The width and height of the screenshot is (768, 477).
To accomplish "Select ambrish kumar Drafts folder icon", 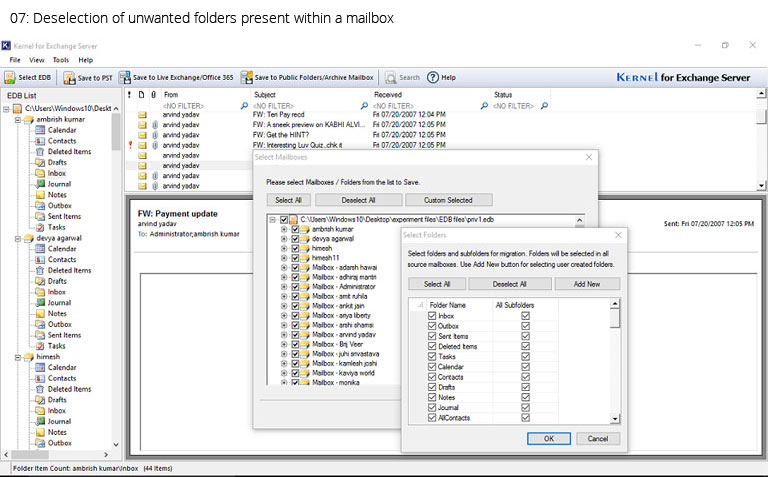I will (40, 163).
